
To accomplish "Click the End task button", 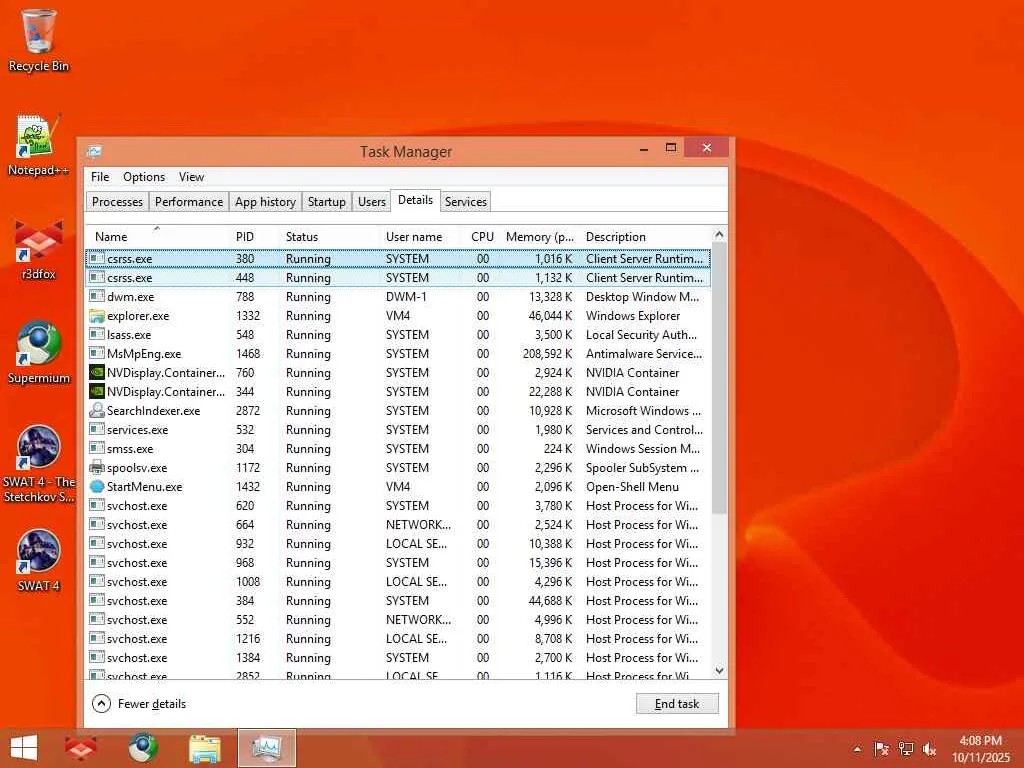I will pyautogui.click(x=677, y=703).
